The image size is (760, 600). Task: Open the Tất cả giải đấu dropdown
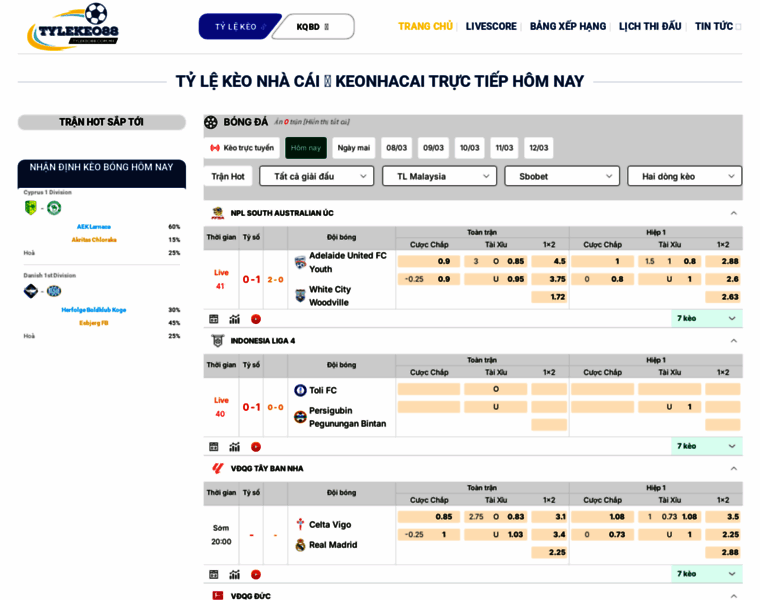click(x=317, y=176)
